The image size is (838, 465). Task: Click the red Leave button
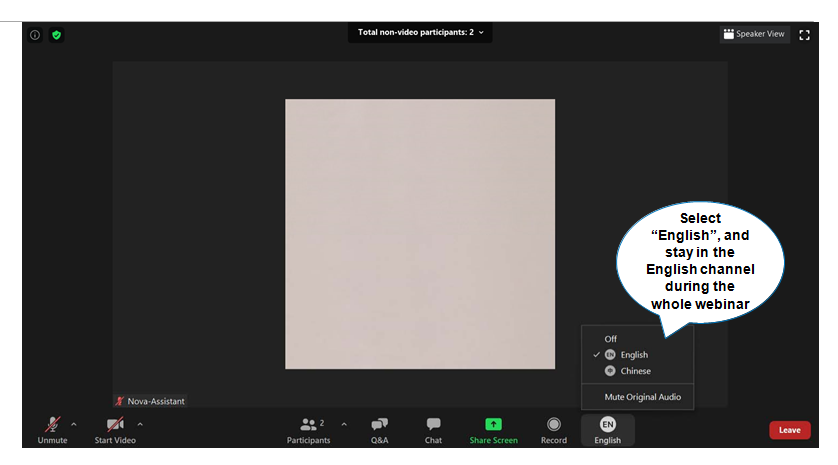click(789, 430)
